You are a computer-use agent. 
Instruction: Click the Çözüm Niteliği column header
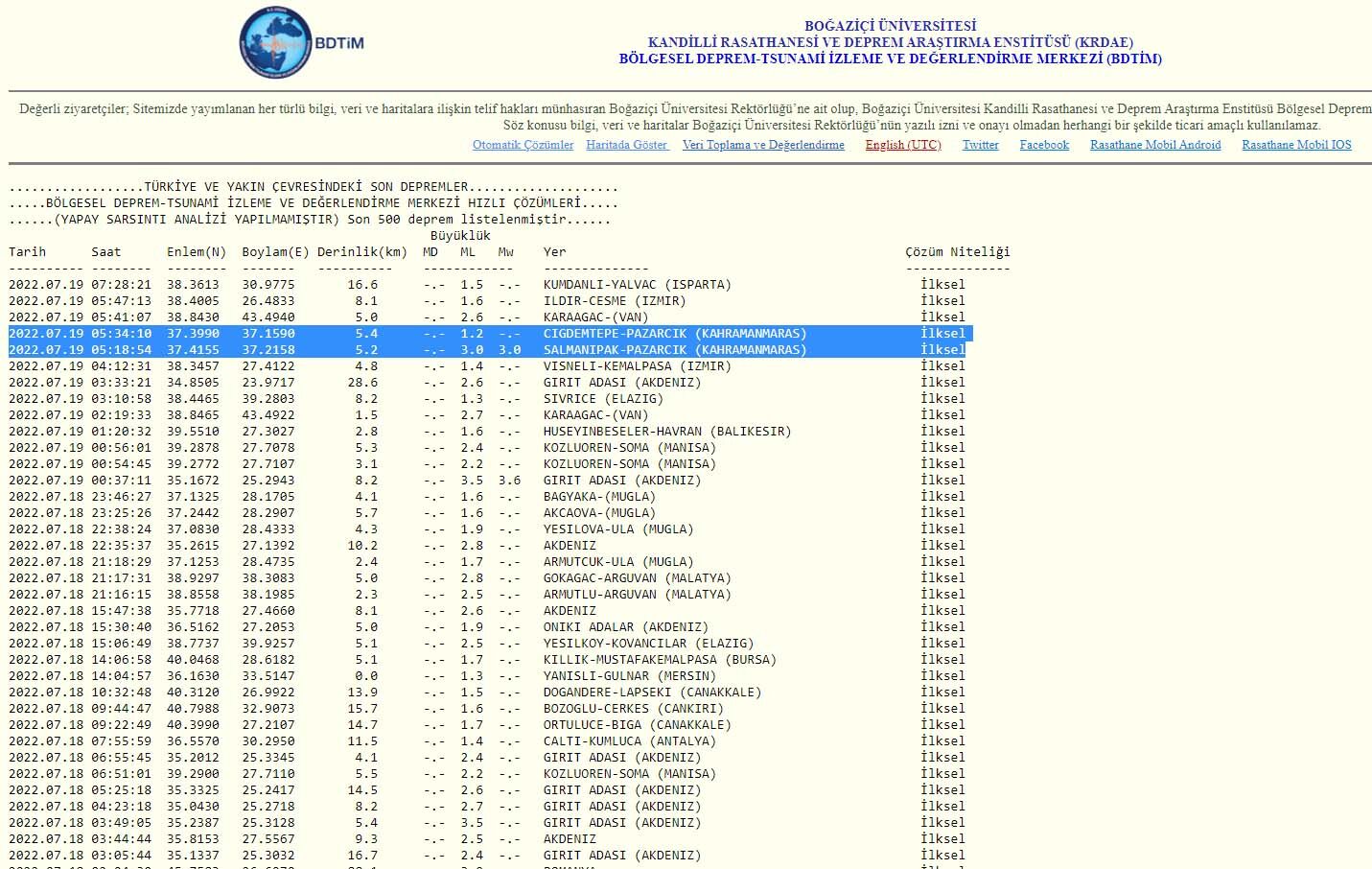[x=958, y=252]
